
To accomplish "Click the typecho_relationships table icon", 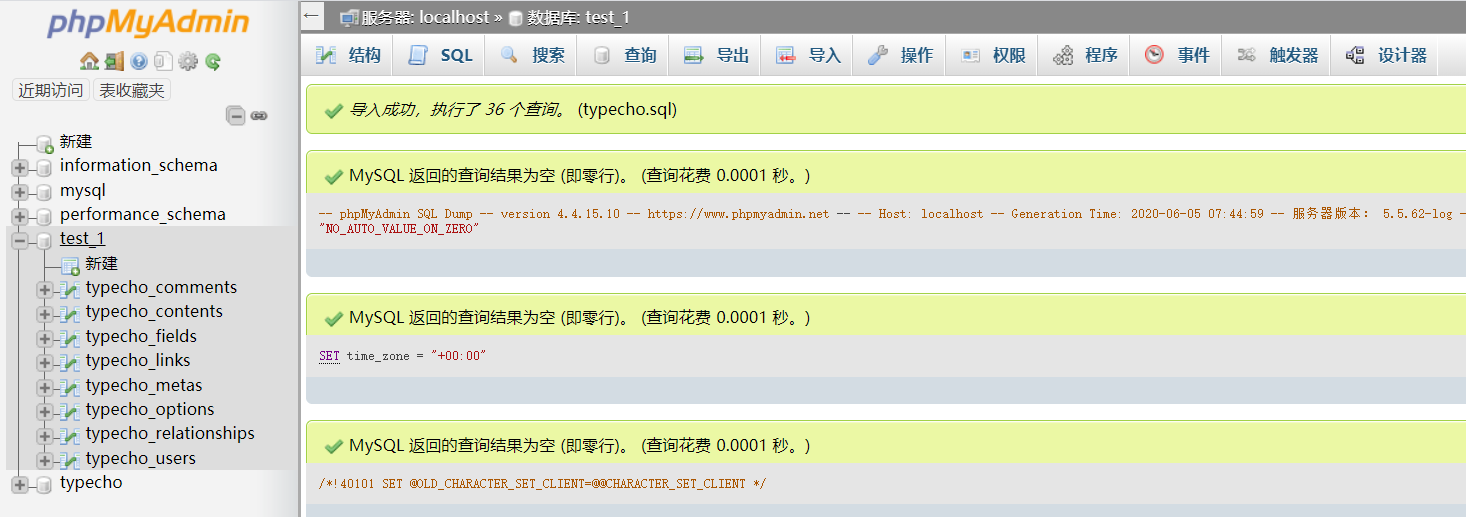I will [x=70, y=435].
